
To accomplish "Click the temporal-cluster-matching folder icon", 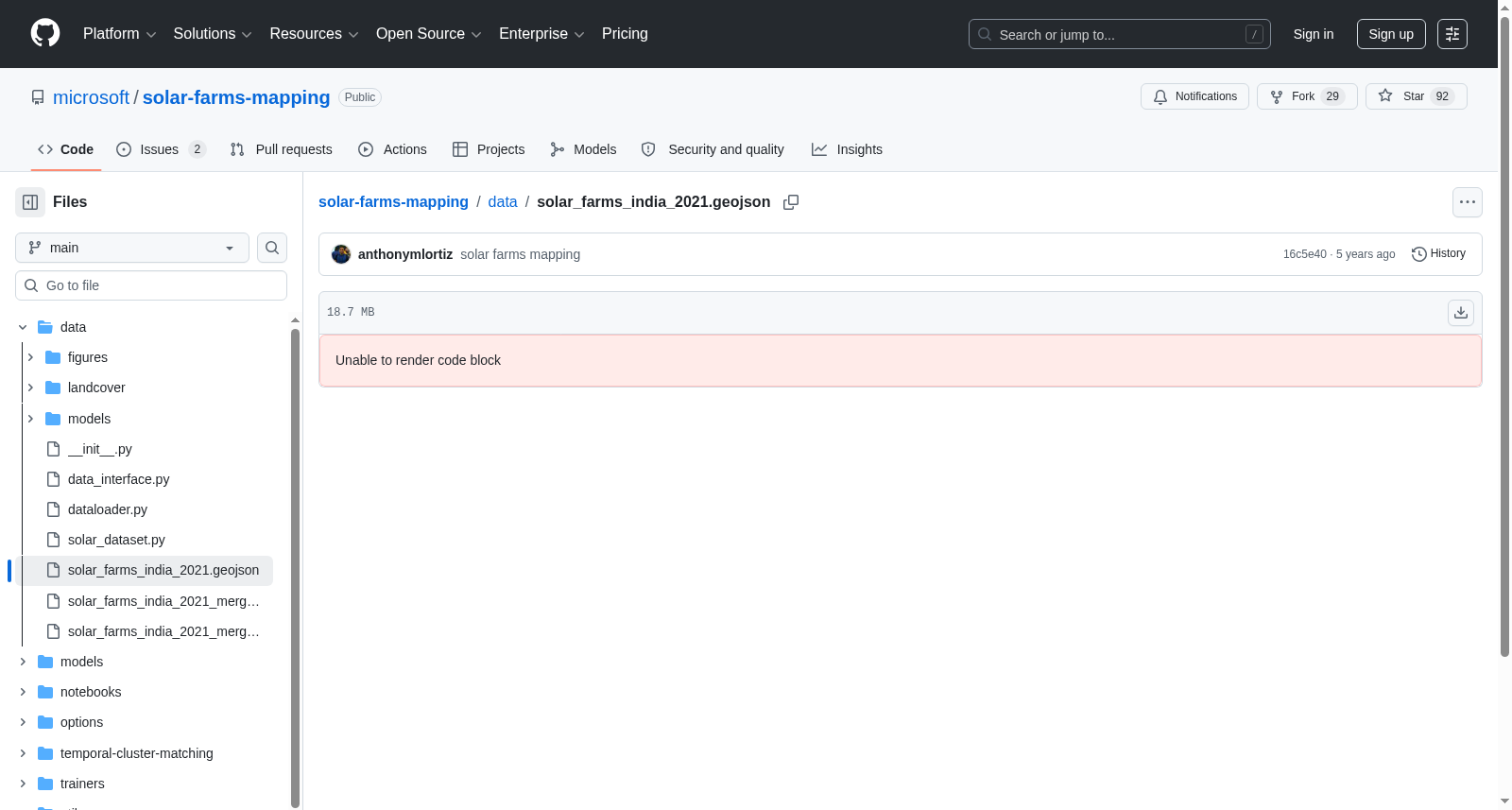I will tap(45, 753).
